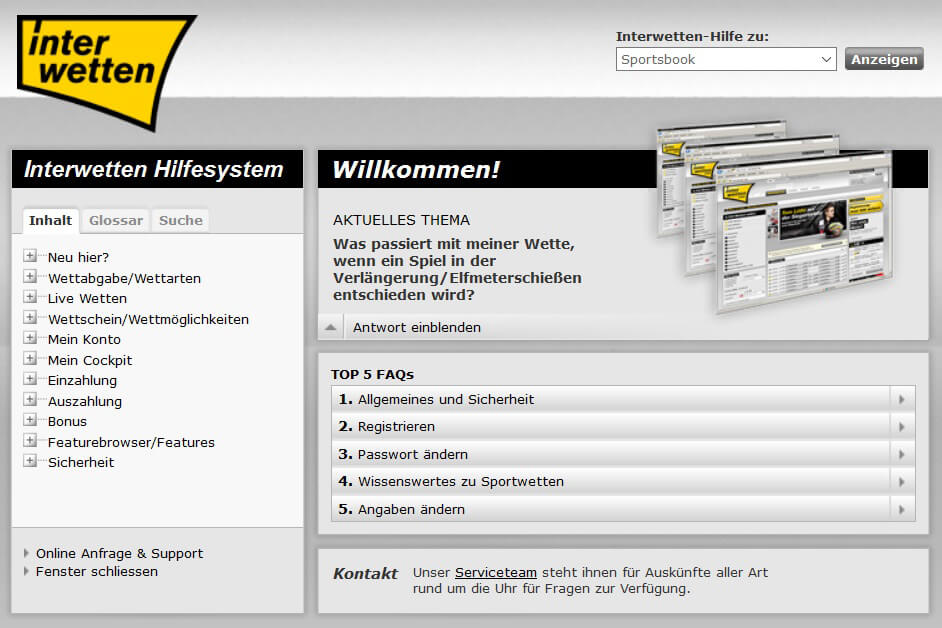Expand the Live Wetten plus icon

(x=29, y=297)
